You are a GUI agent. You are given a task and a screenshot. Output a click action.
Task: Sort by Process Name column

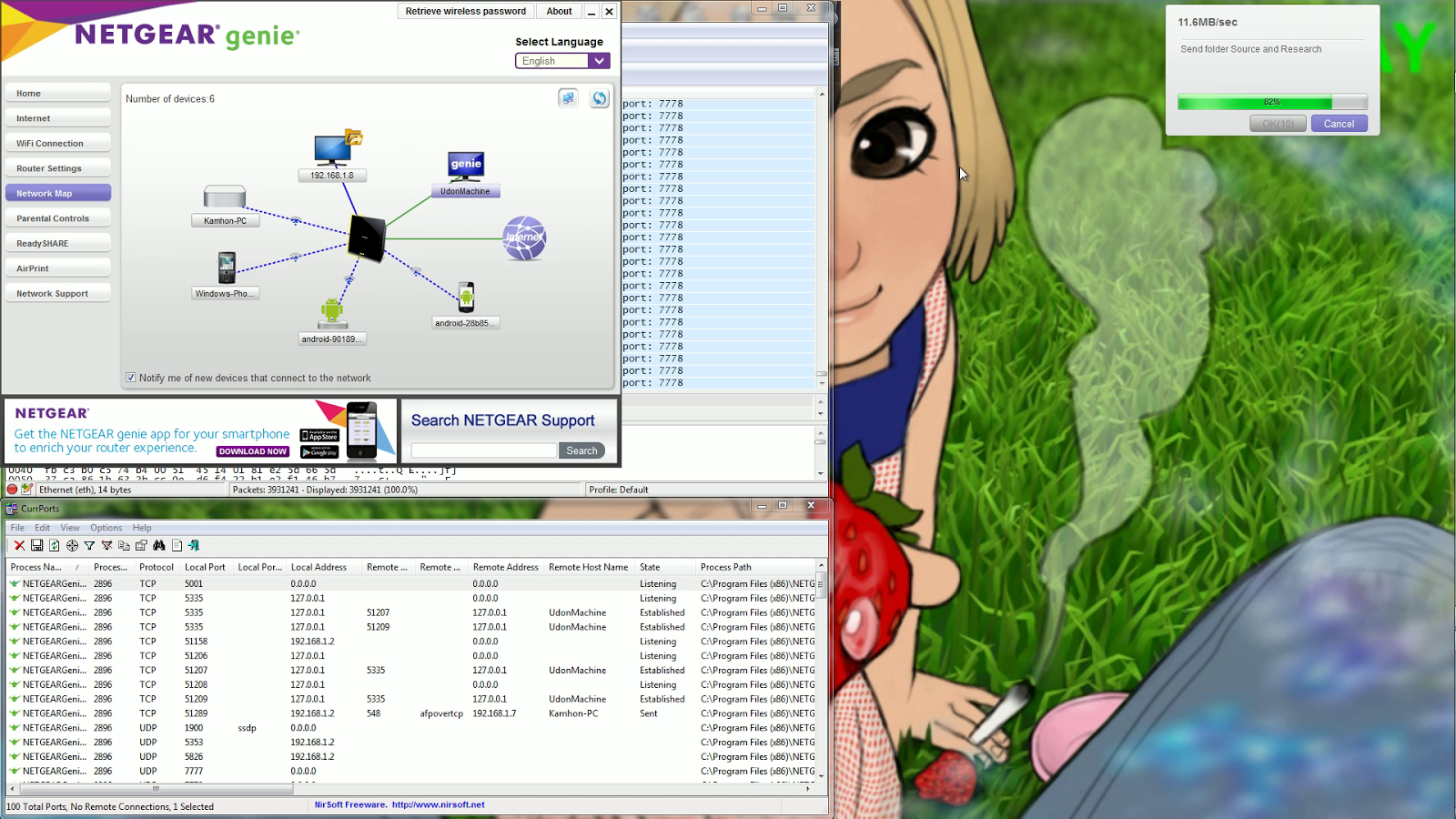[x=46, y=567]
